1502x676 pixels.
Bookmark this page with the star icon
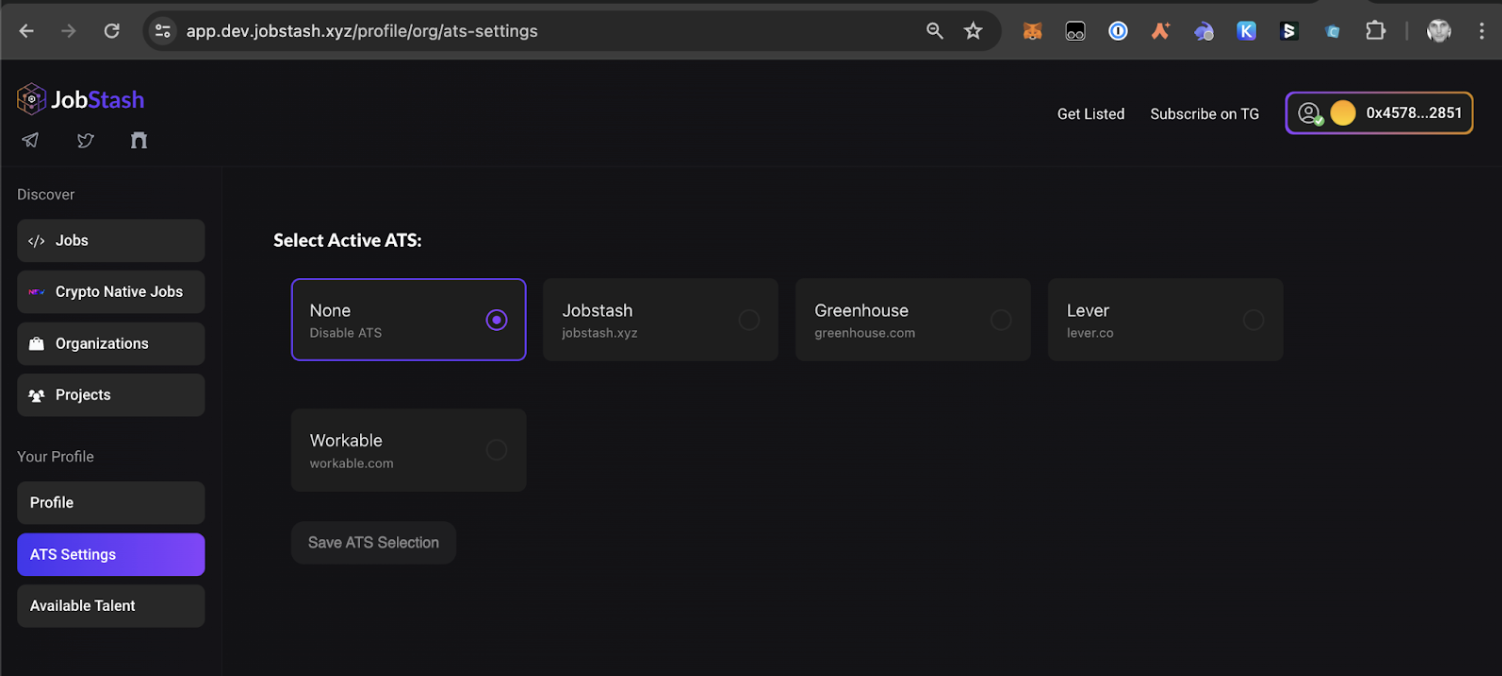click(973, 31)
